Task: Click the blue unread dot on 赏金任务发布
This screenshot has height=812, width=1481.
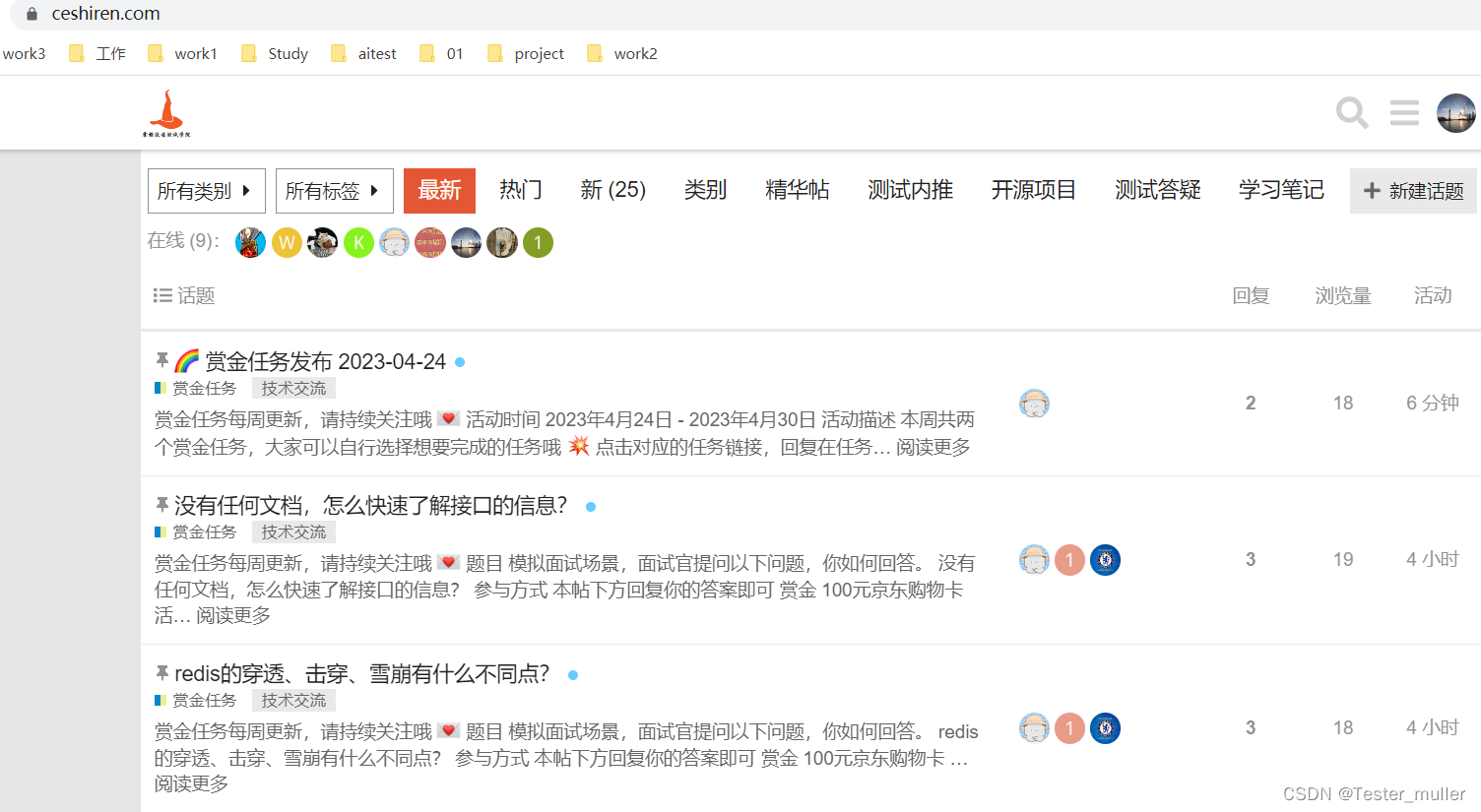Action: 459,361
